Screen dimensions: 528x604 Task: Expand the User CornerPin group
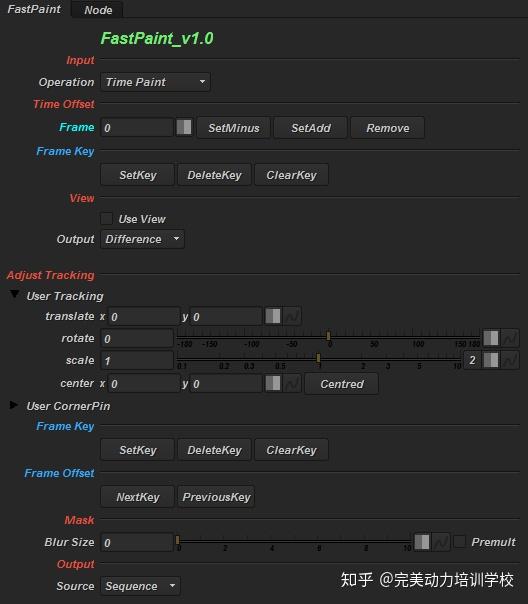coord(14,405)
